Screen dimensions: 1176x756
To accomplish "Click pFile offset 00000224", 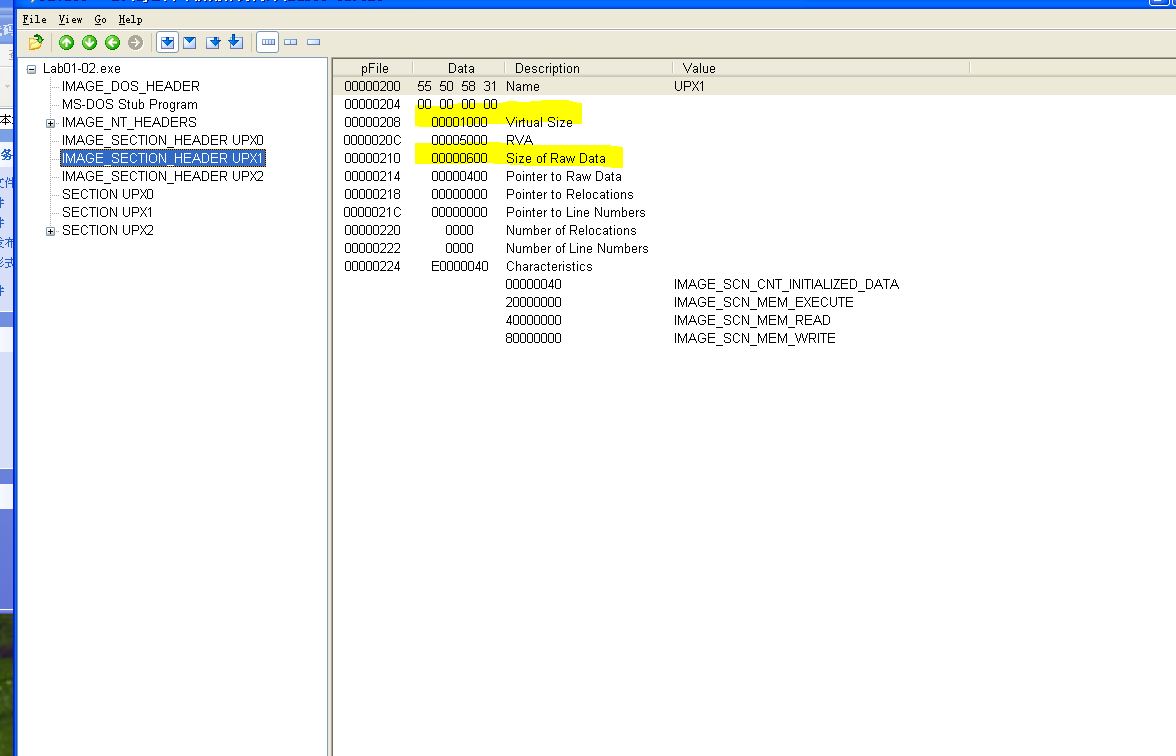I will coord(372,266).
